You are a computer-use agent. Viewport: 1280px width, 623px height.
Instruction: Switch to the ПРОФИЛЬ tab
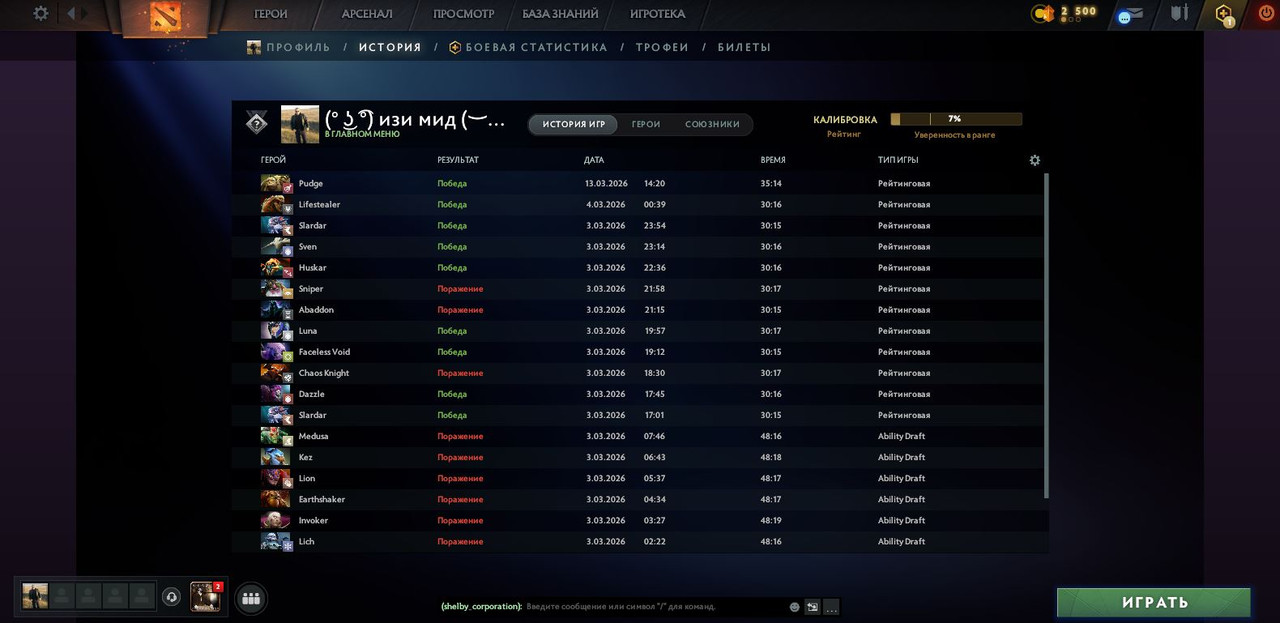[289, 47]
